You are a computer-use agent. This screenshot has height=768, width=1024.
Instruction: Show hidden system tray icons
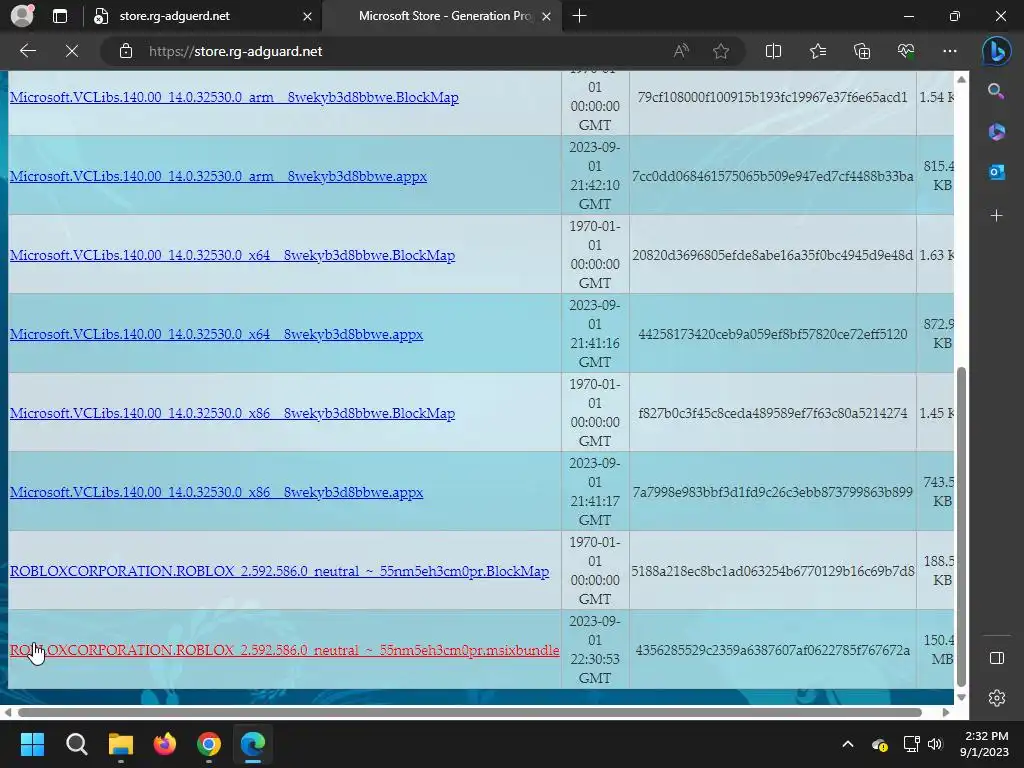(x=848, y=744)
